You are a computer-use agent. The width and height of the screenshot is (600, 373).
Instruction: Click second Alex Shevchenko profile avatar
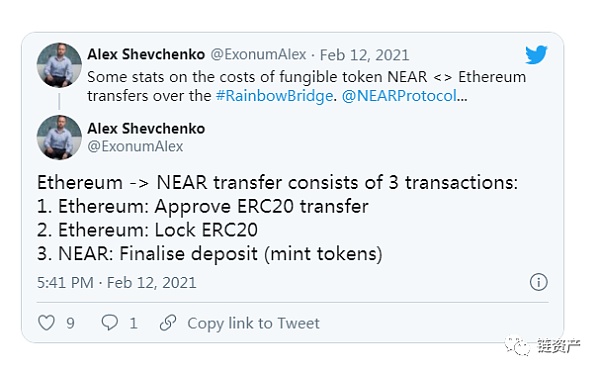point(59,137)
